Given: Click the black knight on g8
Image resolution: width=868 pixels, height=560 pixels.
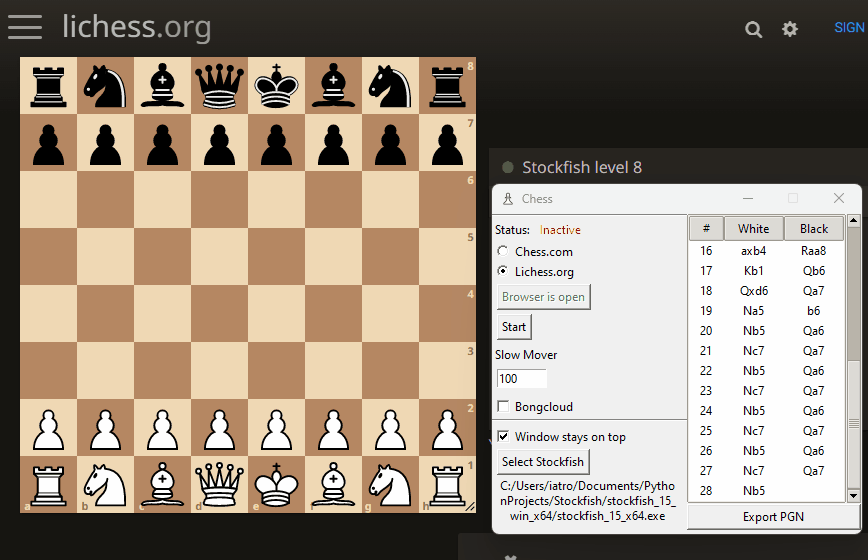Looking at the screenshot, I should (x=390, y=86).
